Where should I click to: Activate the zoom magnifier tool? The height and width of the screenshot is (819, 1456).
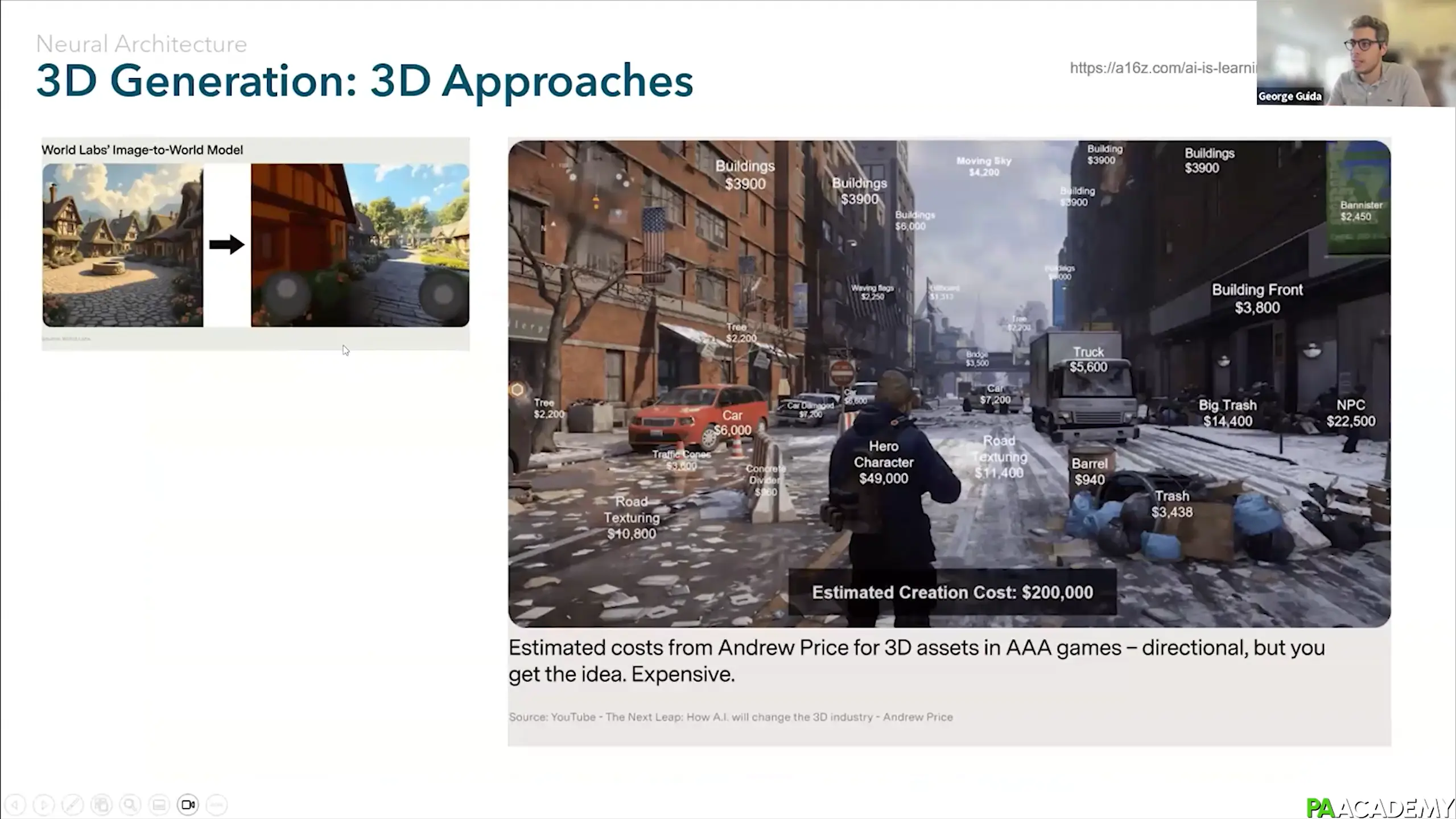130,805
